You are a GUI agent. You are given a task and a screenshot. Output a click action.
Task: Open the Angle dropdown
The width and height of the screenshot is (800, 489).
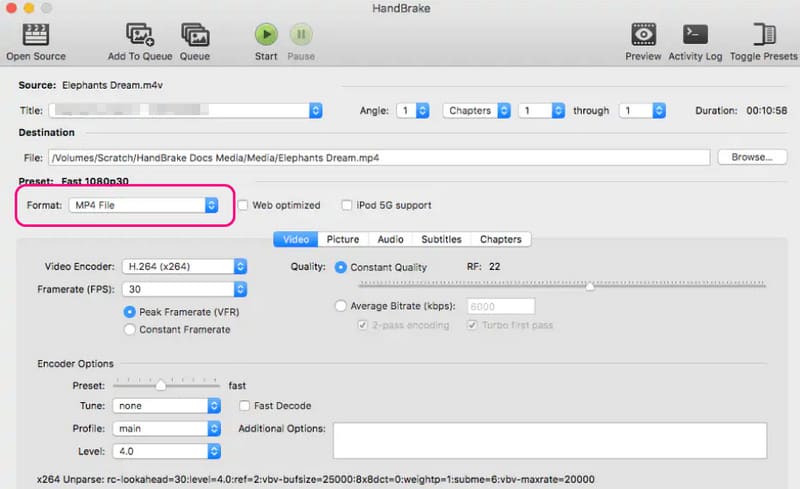413,110
